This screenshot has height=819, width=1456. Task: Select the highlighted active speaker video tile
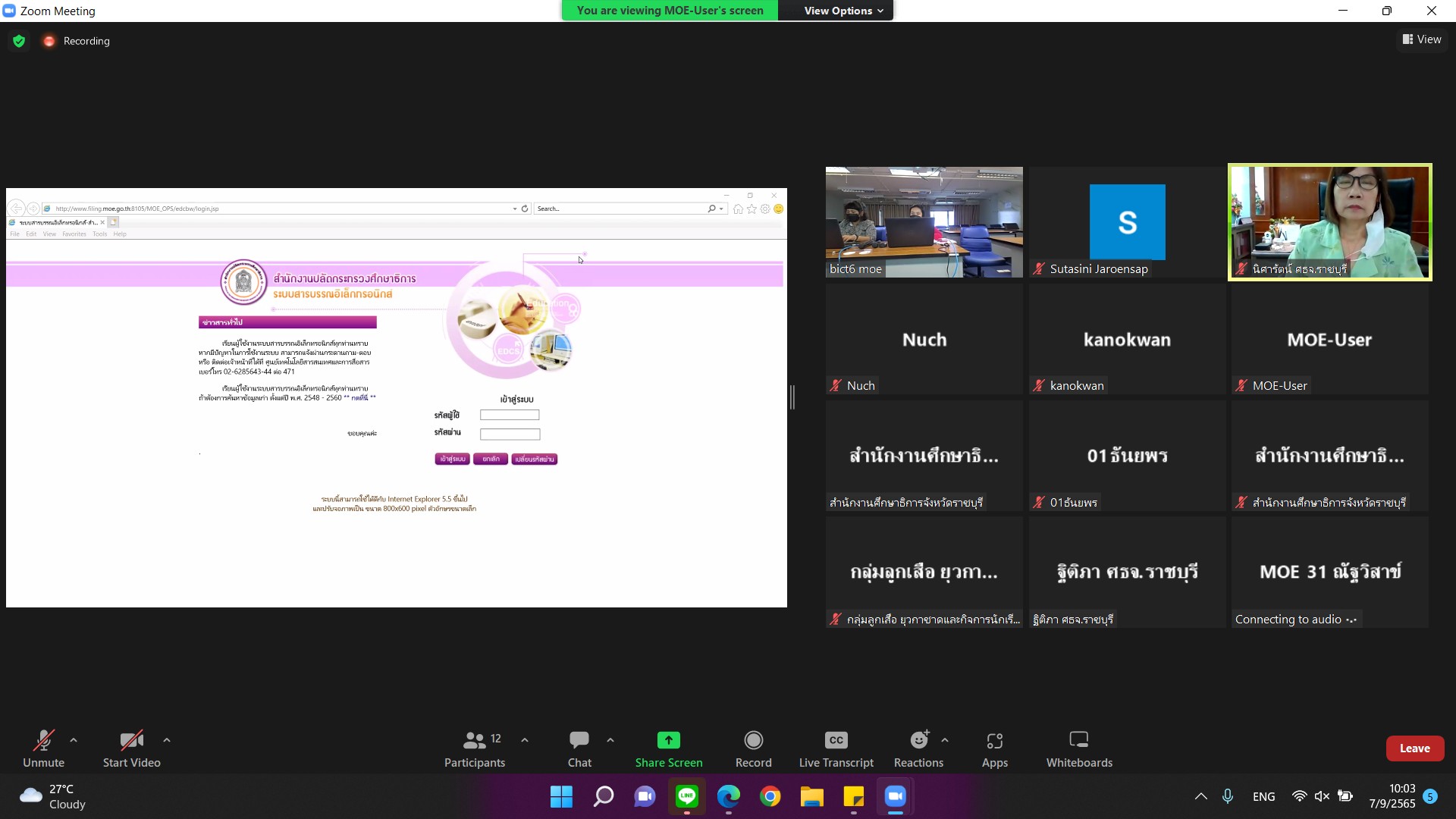pos(1329,222)
